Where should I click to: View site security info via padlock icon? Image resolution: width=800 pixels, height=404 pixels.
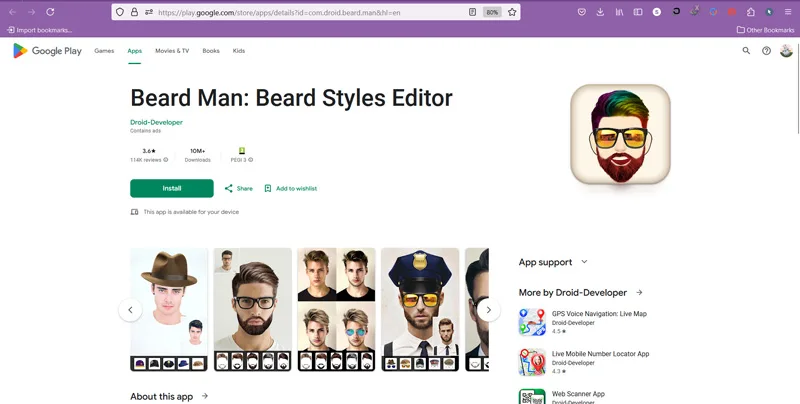[134, 12]
